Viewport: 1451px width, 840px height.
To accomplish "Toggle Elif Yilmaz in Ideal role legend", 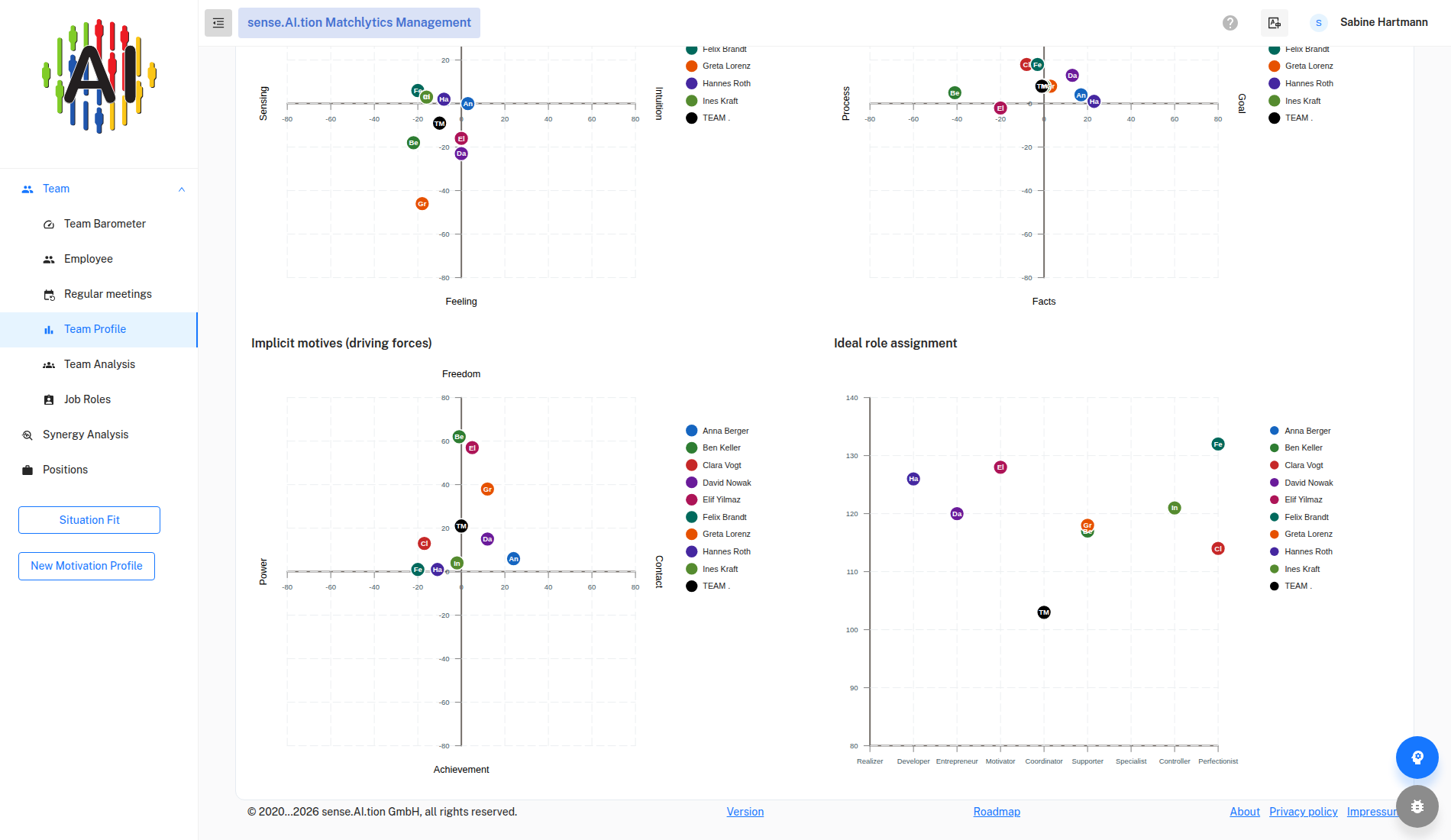I will [x=1296, y=499].
